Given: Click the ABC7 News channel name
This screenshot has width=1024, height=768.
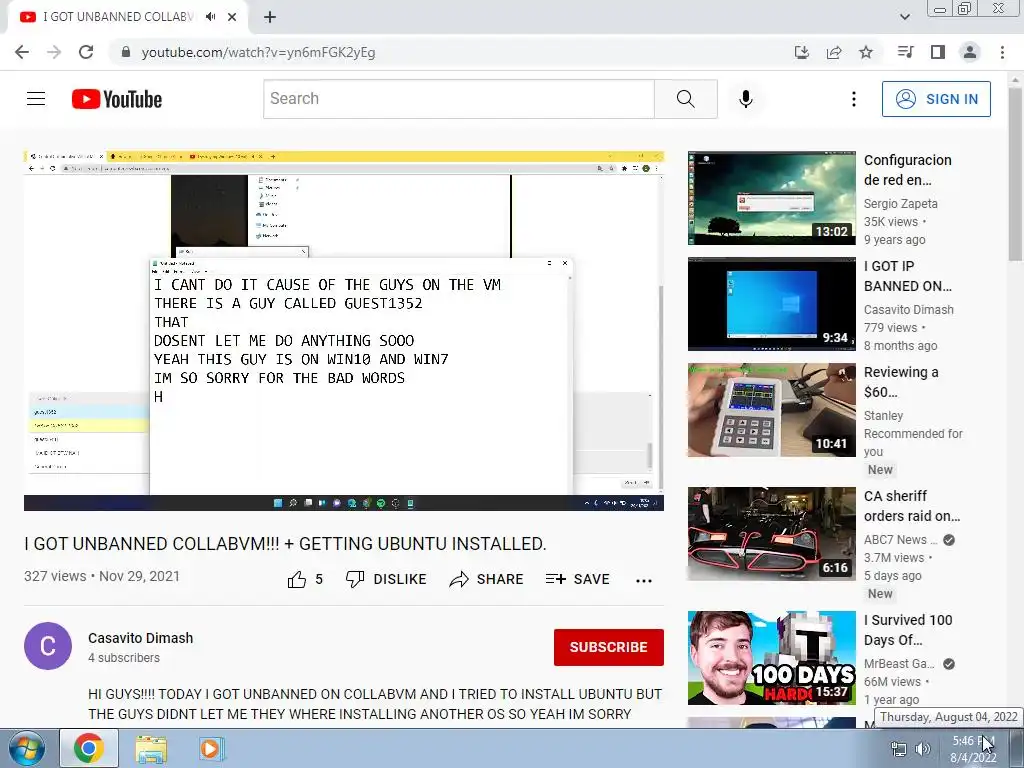Looking at the screenshot, I should coord(901,540).
